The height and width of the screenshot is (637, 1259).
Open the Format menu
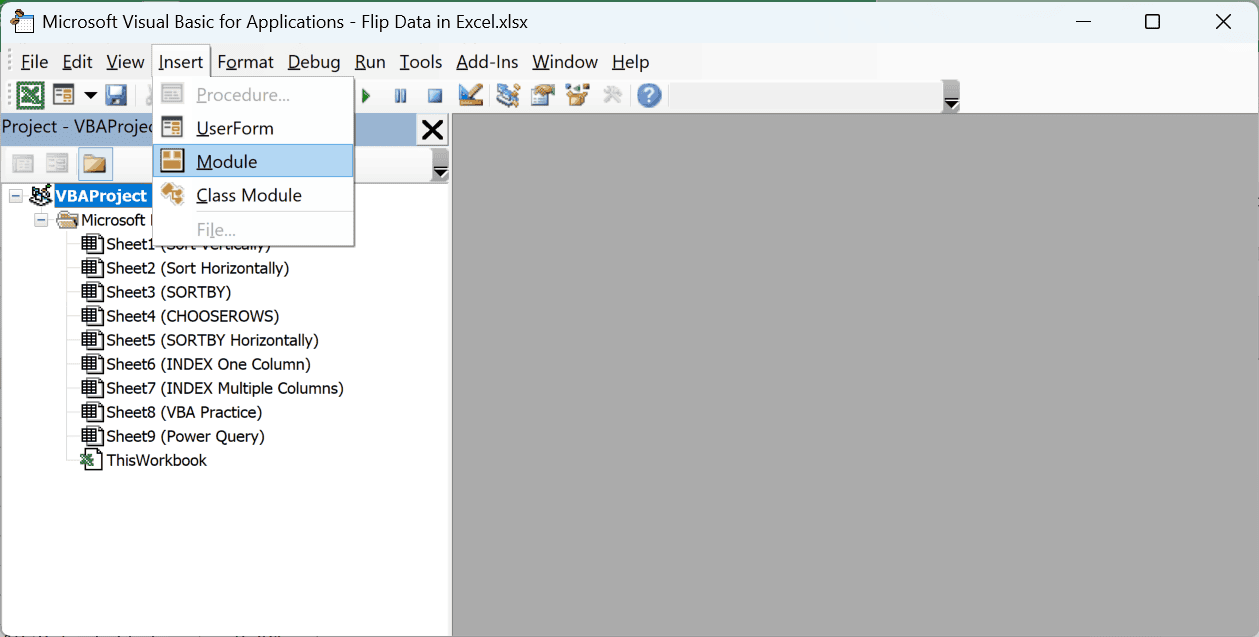tap(245, 62)
